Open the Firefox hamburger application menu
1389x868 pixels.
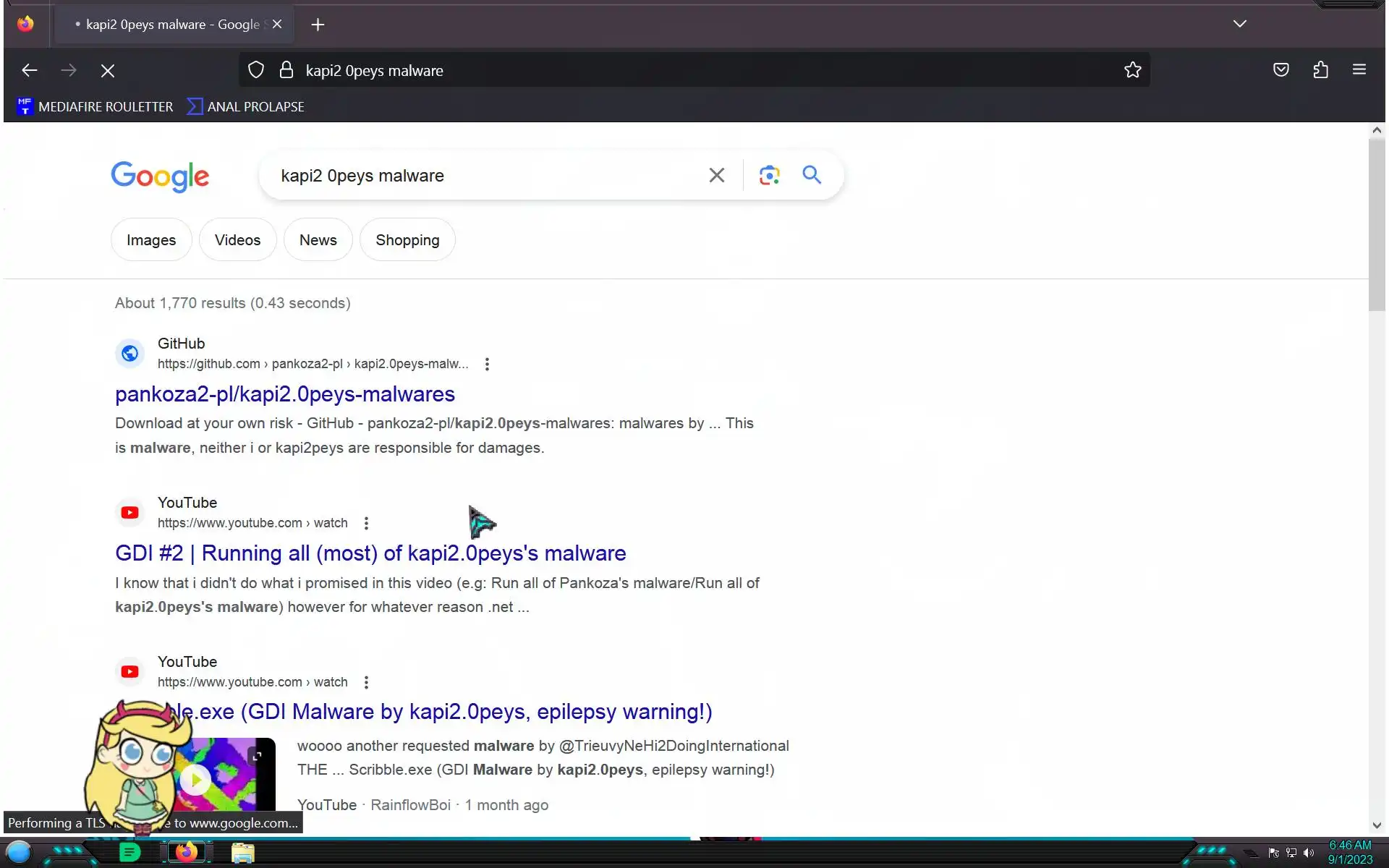coord(1359,70)
